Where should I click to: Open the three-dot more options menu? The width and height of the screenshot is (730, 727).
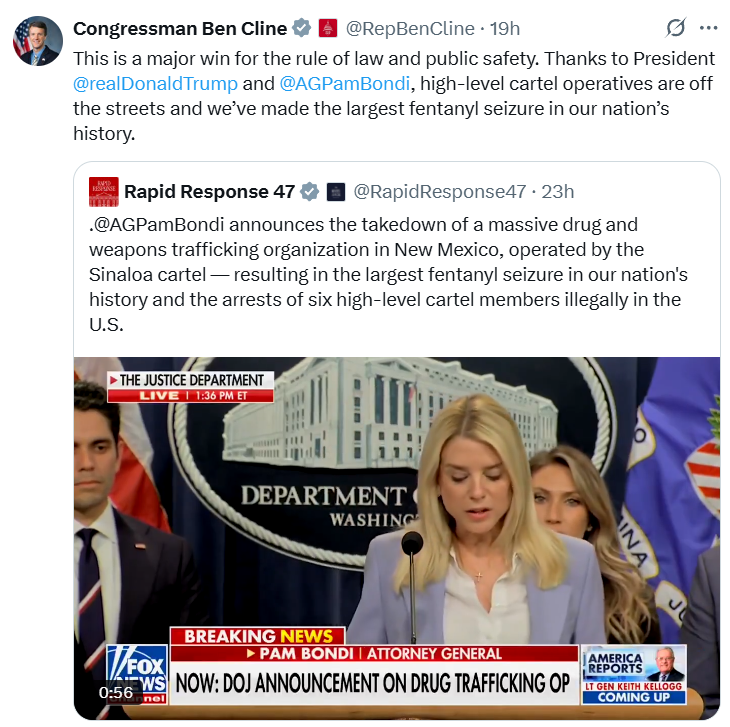click(x=708, y=28)
